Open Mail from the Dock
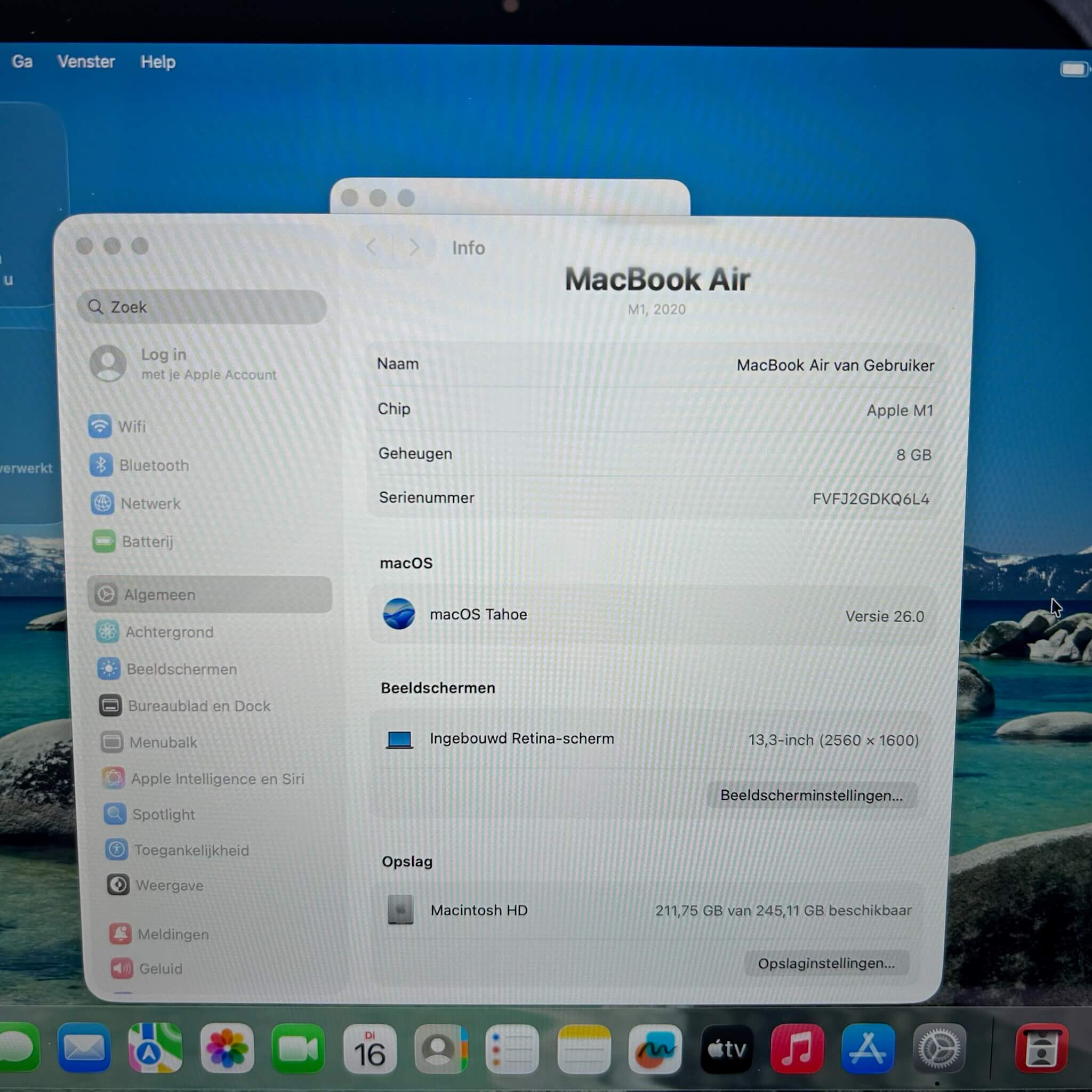 84,1048
